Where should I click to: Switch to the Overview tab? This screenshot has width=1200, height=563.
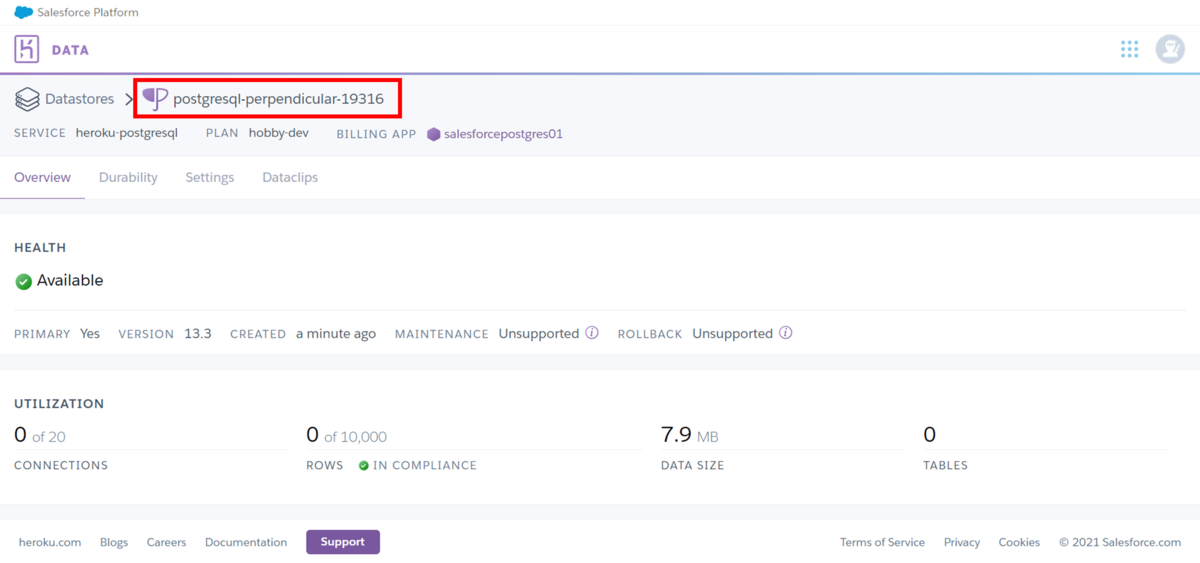coord(42,177)
